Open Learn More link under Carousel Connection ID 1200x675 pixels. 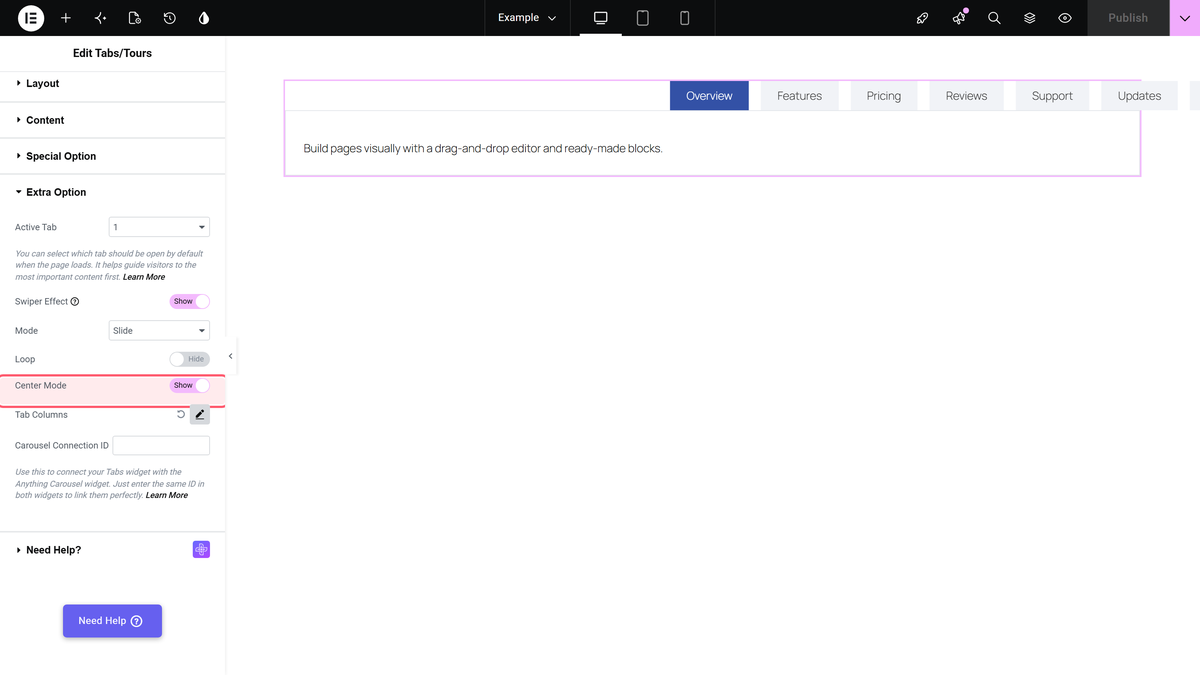pyautogui.click(x=167, y=495)
